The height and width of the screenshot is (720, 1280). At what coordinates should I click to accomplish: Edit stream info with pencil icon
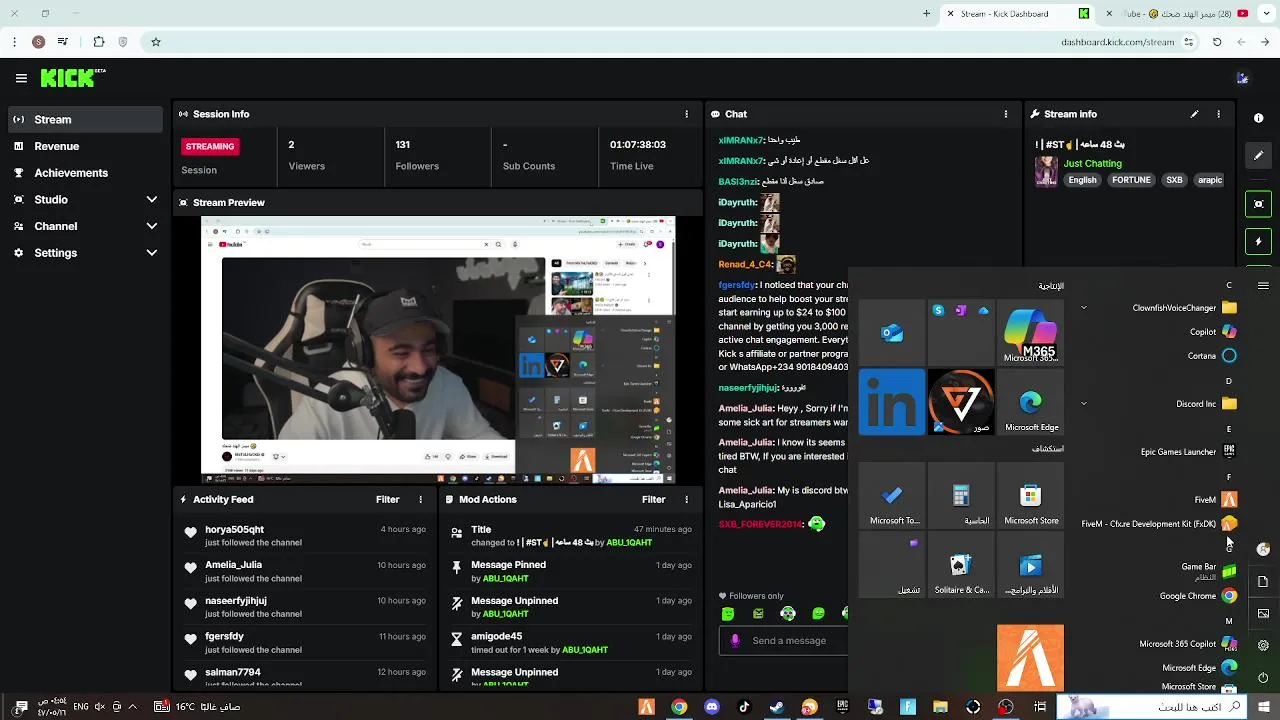click(1194, 114)
